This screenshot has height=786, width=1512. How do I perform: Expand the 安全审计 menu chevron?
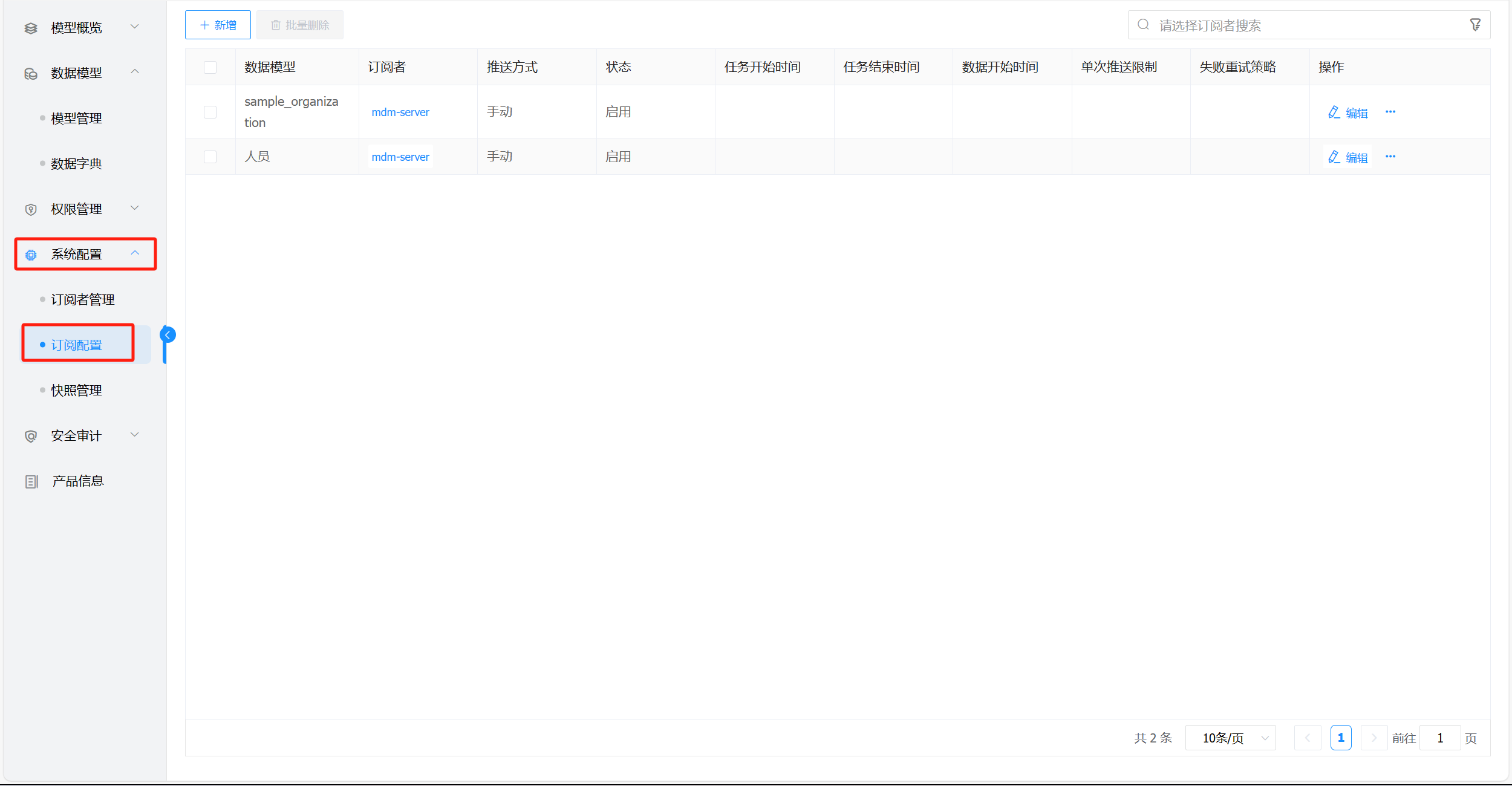click(x=135, y=435)
